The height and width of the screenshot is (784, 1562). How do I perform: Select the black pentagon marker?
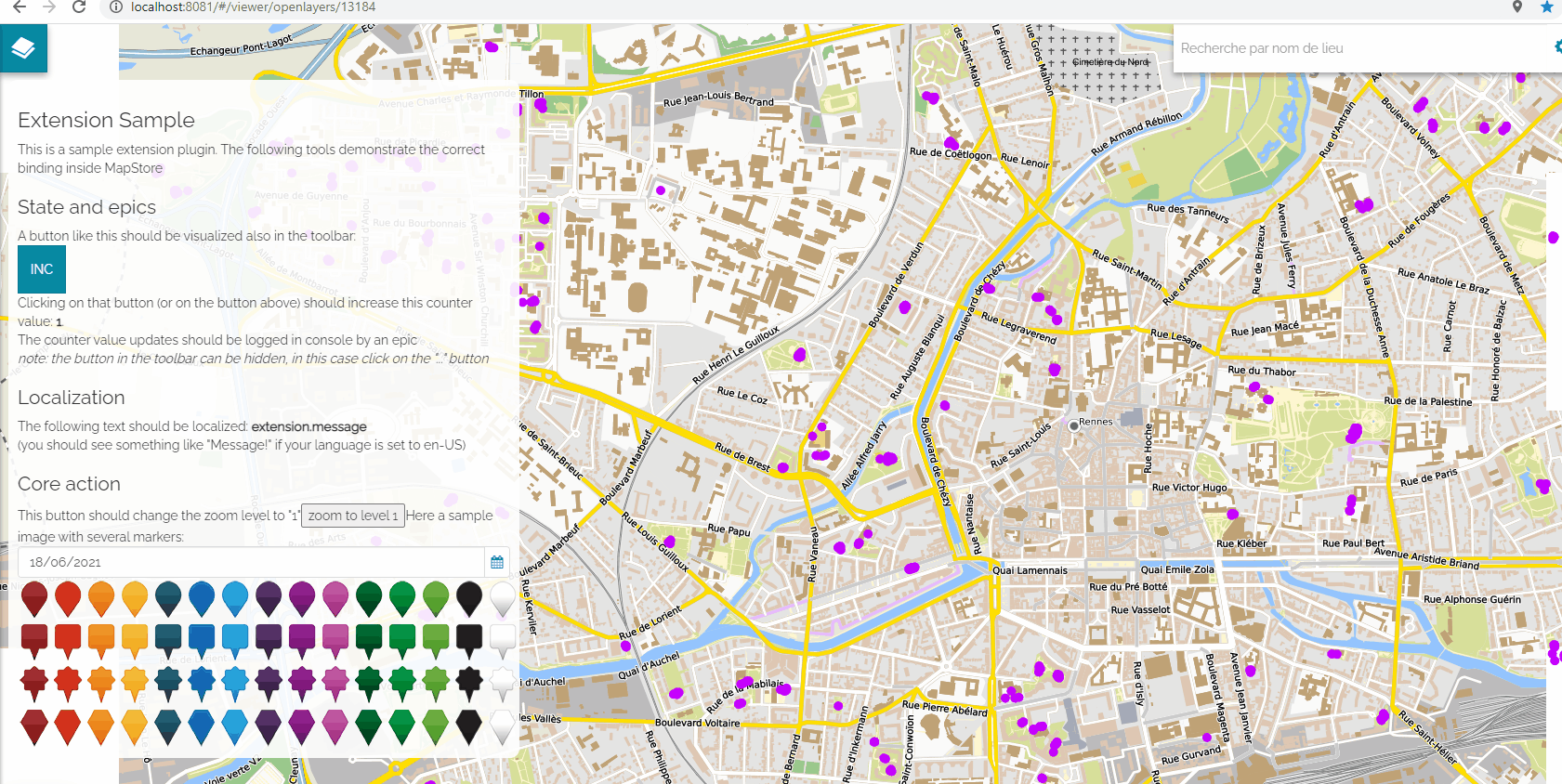469,726
